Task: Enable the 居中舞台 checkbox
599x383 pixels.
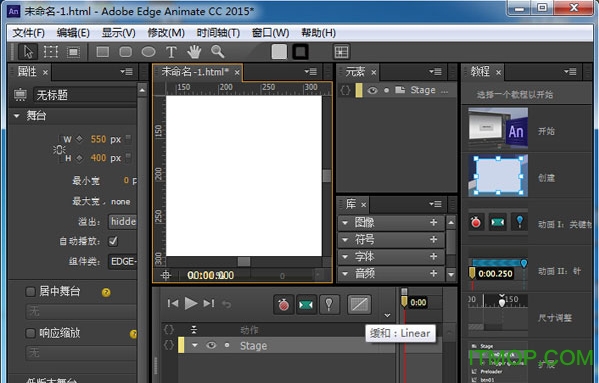Action: tap(30, 292)
